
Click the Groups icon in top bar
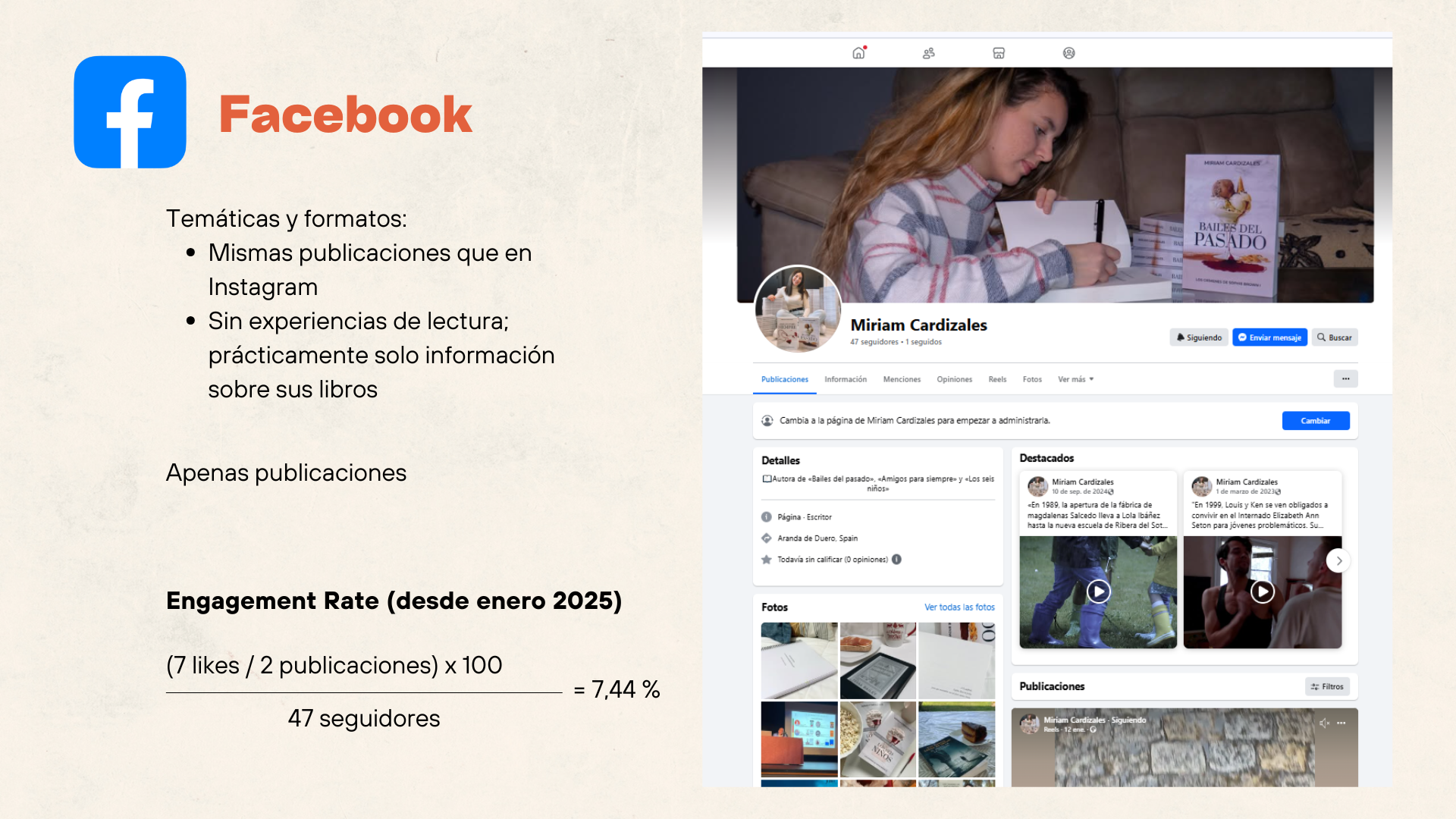point(1068,53)
